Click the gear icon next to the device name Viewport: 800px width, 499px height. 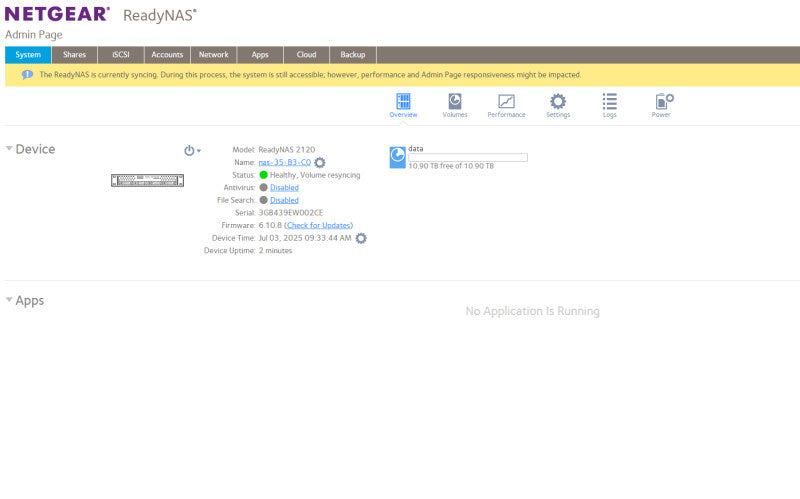(319, 163)
